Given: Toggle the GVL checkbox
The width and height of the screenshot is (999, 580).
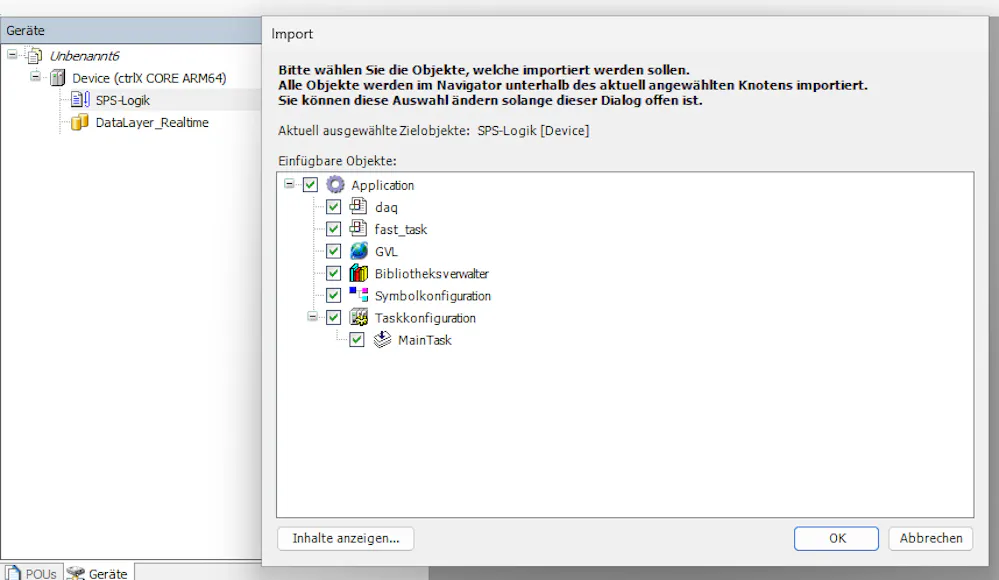Looking at the screenshot, I should tap(334, 251).
